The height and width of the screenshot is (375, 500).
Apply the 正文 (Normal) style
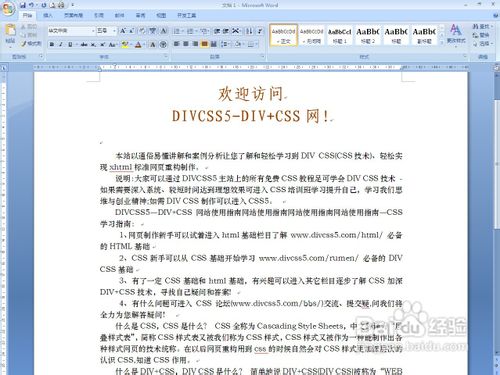click(x=283, y=35)
